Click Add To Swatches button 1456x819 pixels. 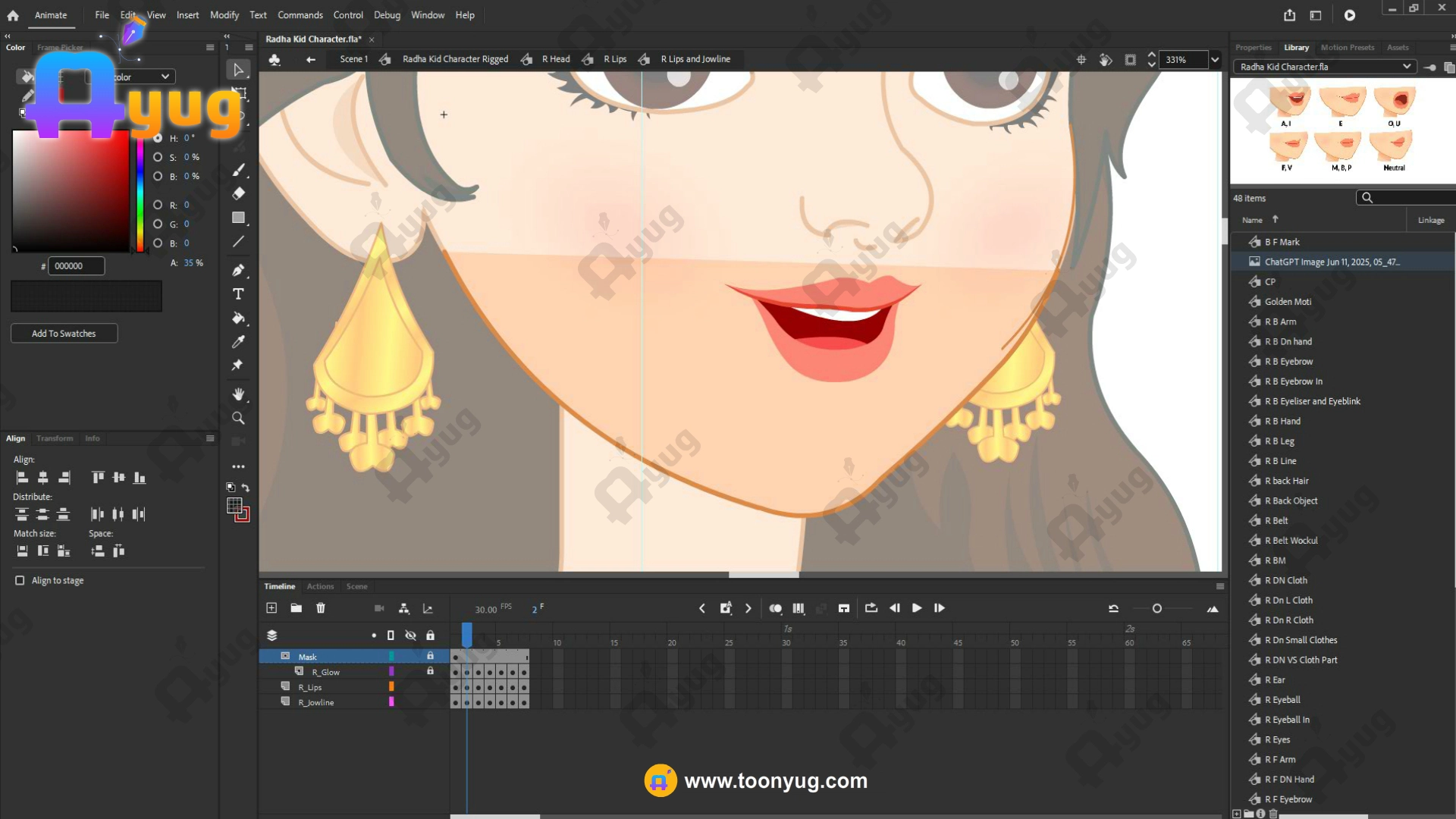pos(64,334)
